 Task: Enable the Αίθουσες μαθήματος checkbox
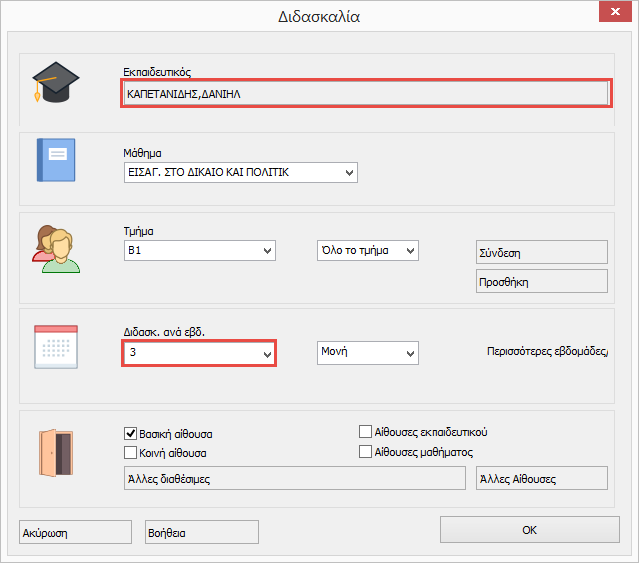click(366, 452)
